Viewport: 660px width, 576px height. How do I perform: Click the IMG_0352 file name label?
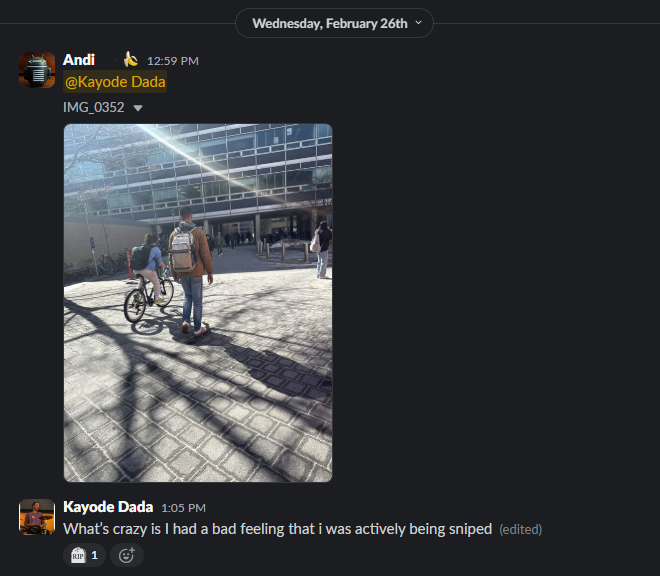(x=93, y=107)
